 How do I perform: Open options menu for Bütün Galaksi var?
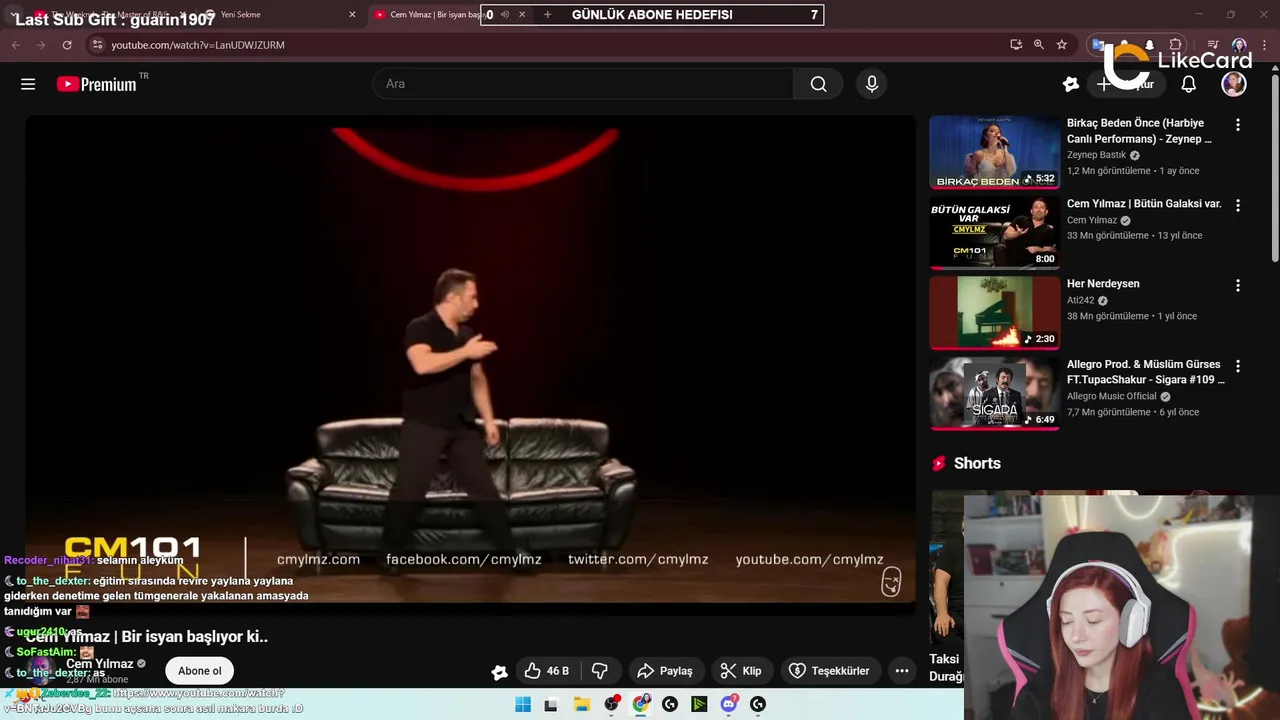[x=1238, y=205]
